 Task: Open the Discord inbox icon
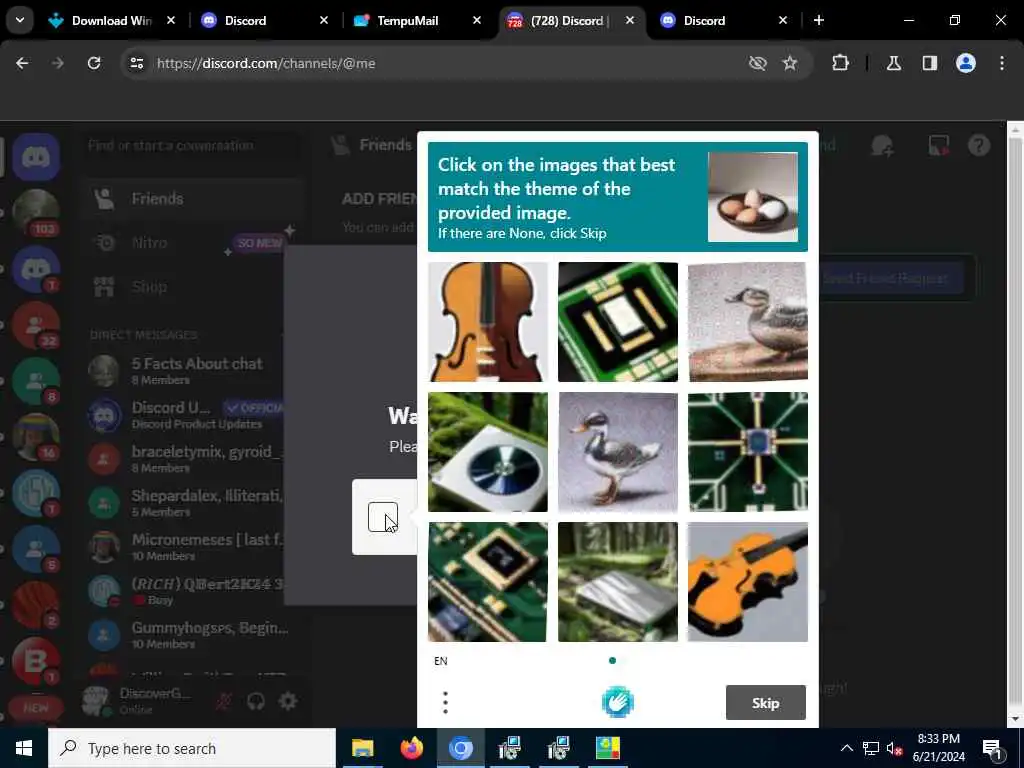click(939, 146)
